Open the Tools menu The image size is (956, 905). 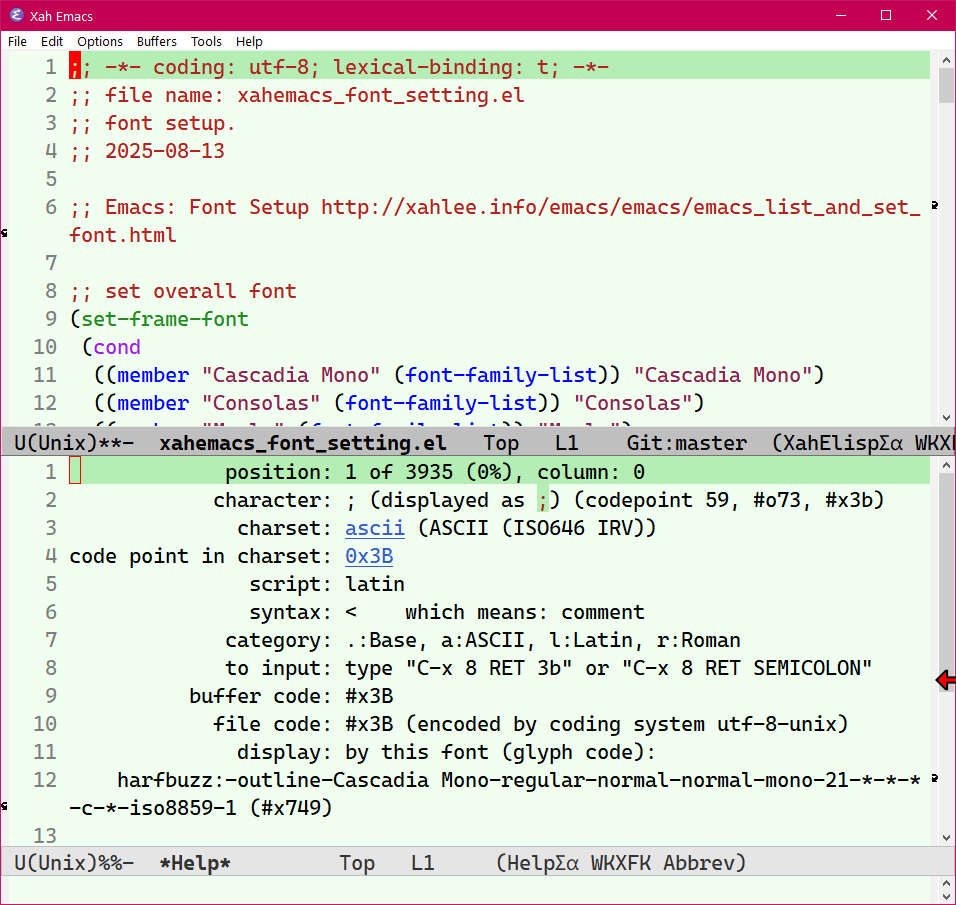(206, 41)
